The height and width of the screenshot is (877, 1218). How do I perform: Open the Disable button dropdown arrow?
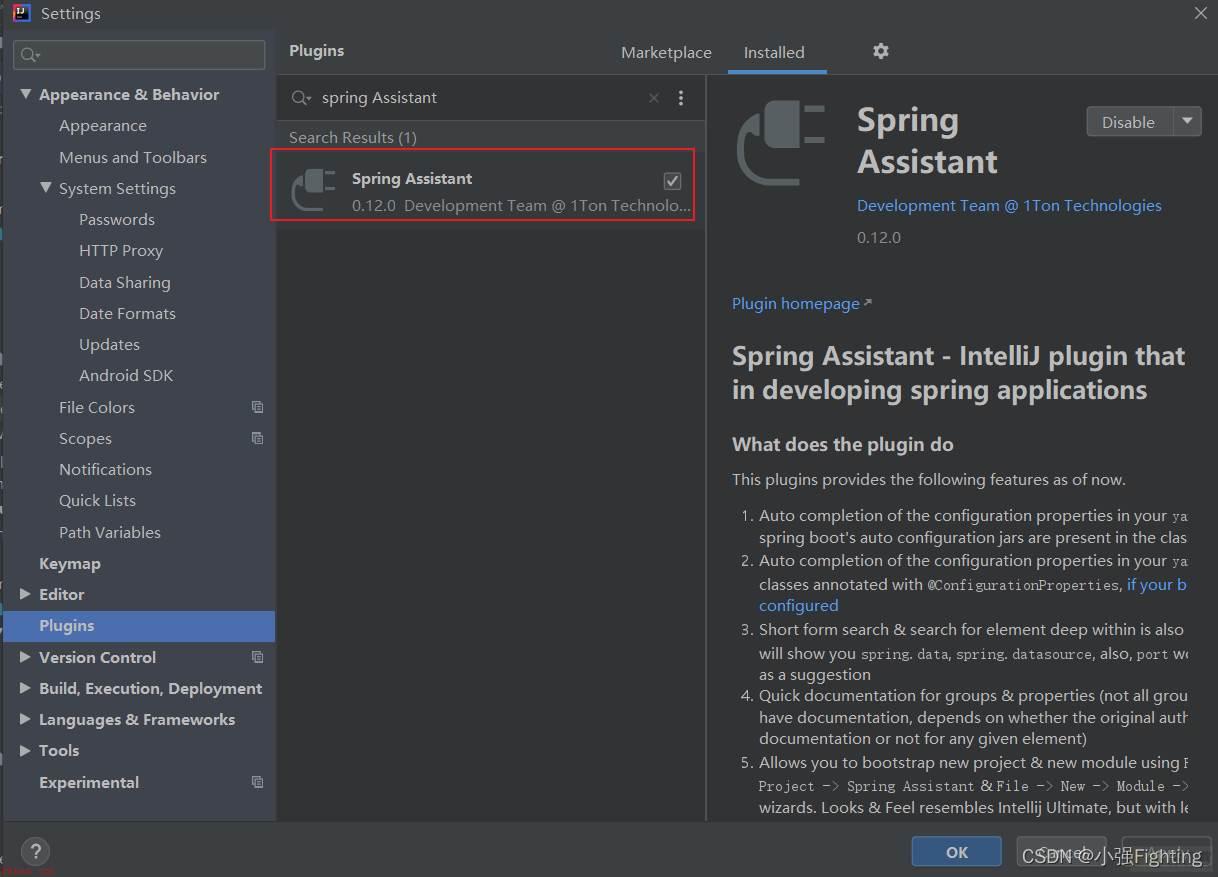point(1187,121)
